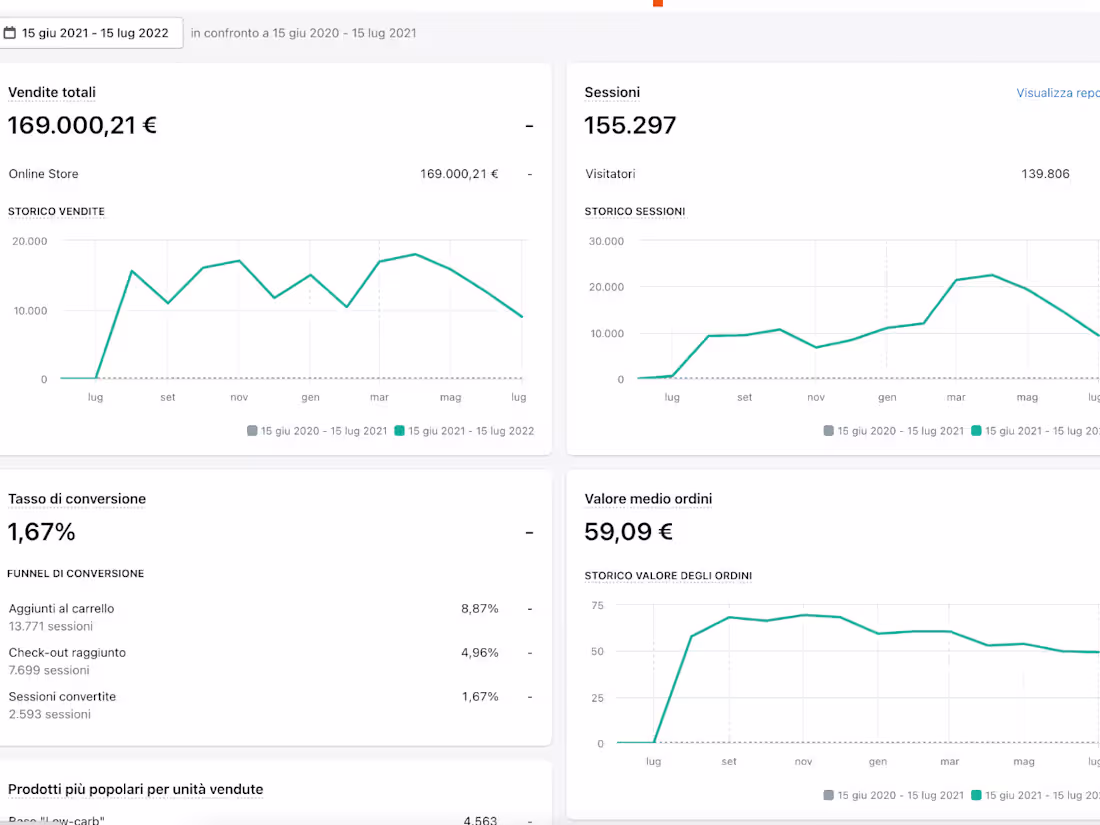Click the calendar icon in date picker
Screen dimensions: 1100x825
[x=10, y=33]
